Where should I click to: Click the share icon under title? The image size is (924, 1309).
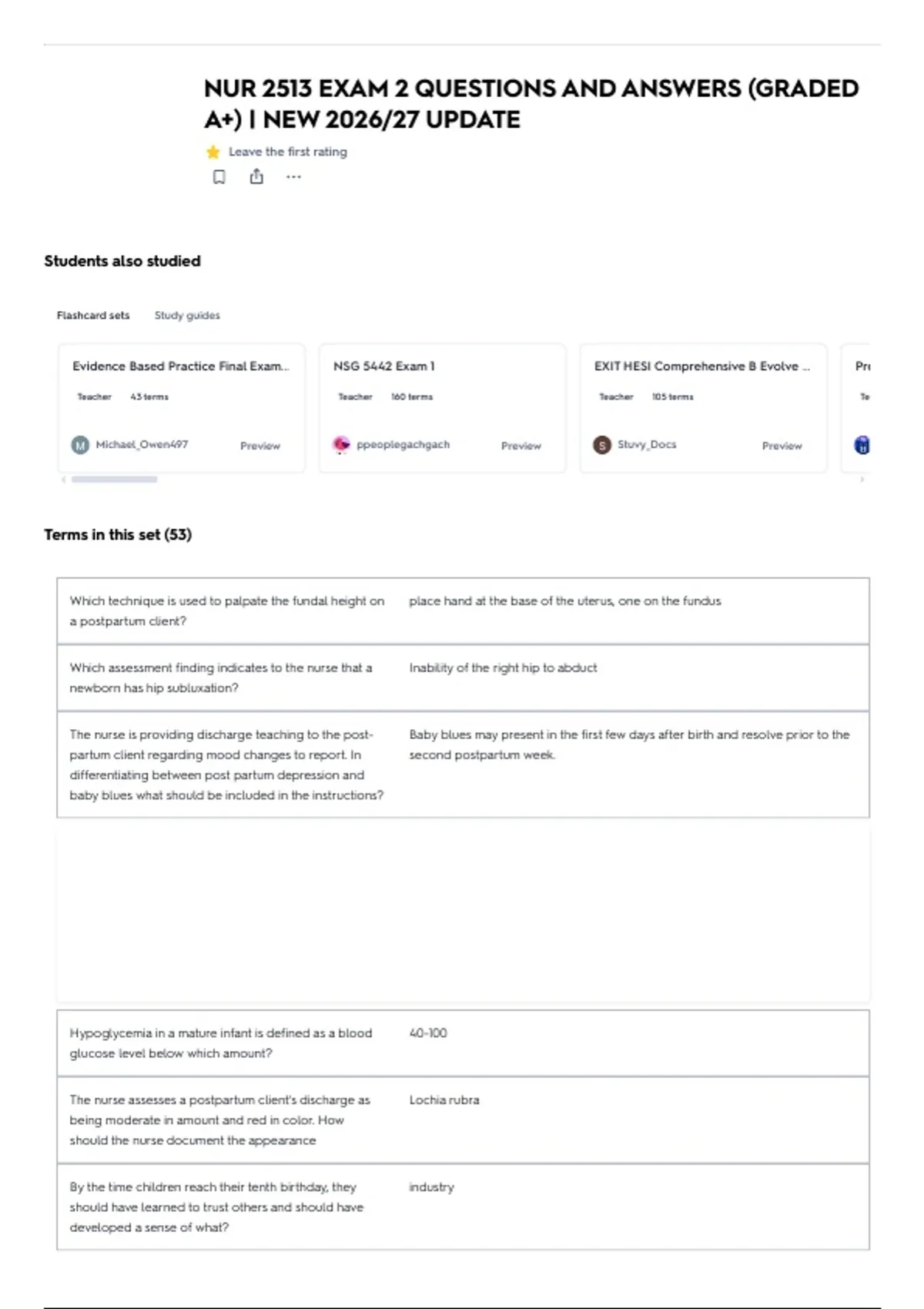(256, 176)
